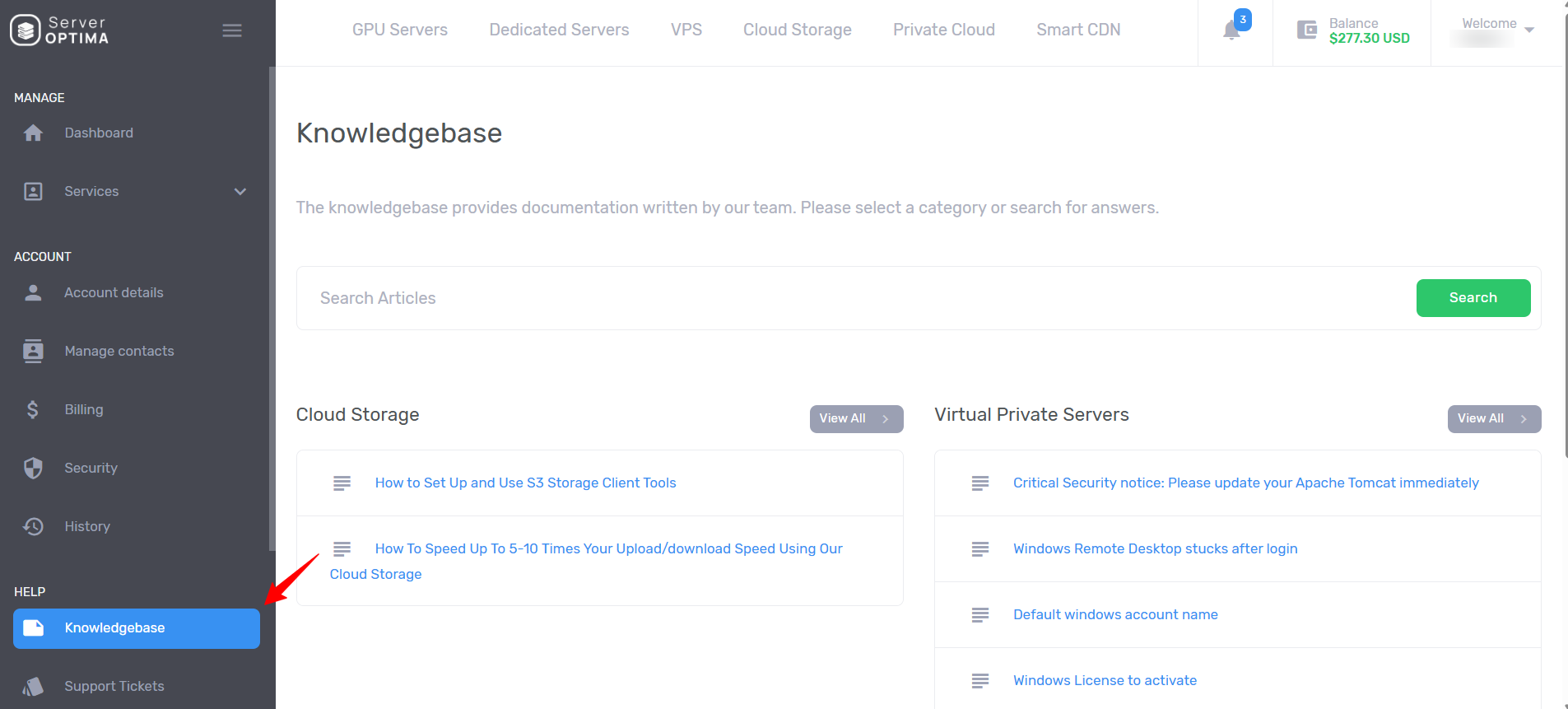Click the Balance wallet icon
Viewport: 1568px width, 709px height.
click(1307, 30)
